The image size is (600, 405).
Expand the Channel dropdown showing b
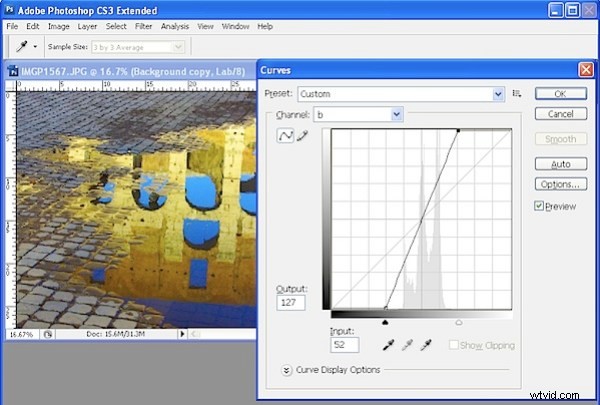tap(358, 114)
